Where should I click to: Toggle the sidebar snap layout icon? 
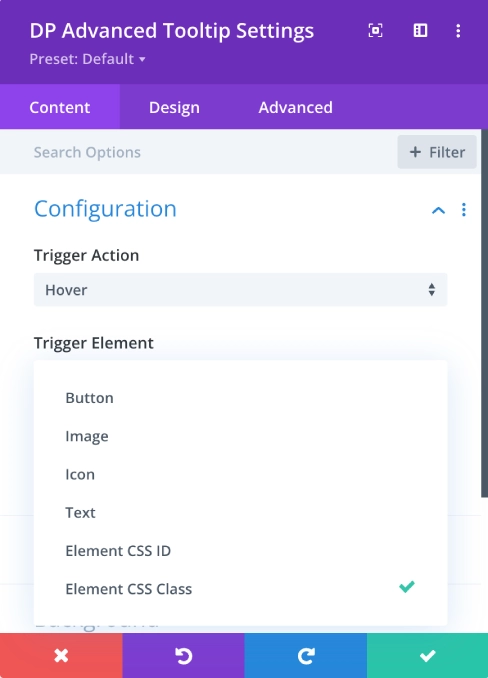coord(420,31)
